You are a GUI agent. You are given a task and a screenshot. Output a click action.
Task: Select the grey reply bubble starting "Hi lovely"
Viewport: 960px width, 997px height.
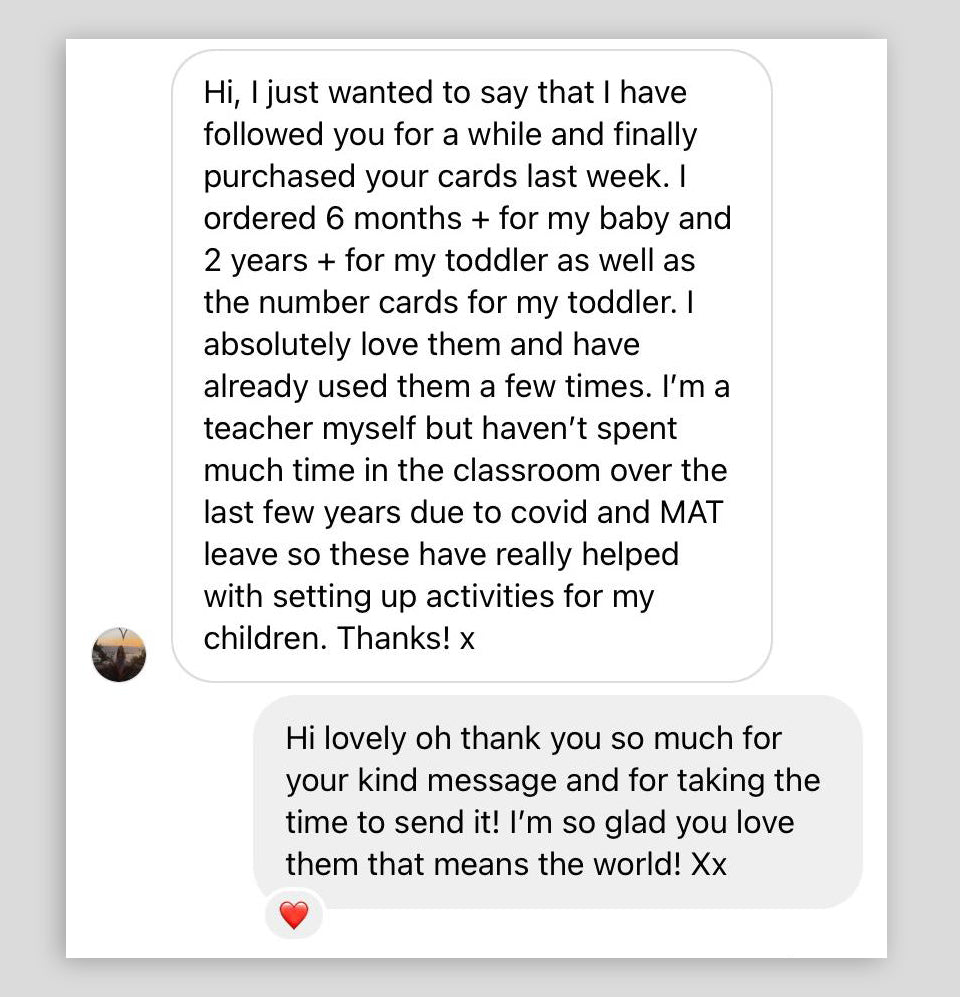pos(557,801)
